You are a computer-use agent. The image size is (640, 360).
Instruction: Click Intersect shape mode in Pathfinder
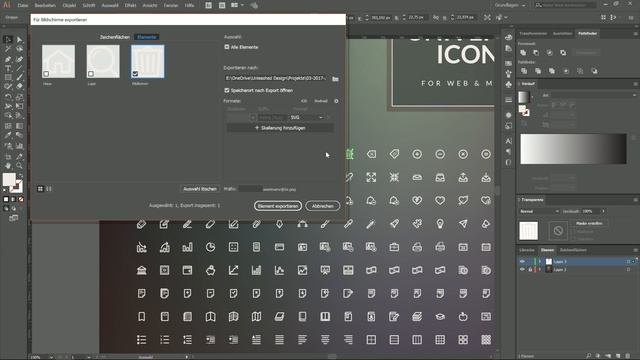point(550,53)
